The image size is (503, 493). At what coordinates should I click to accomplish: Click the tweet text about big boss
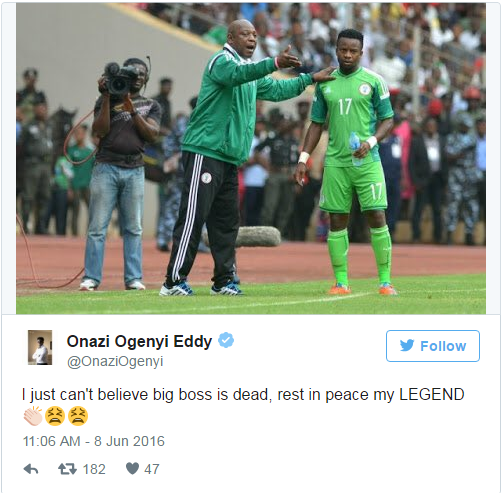coord(243,395)
